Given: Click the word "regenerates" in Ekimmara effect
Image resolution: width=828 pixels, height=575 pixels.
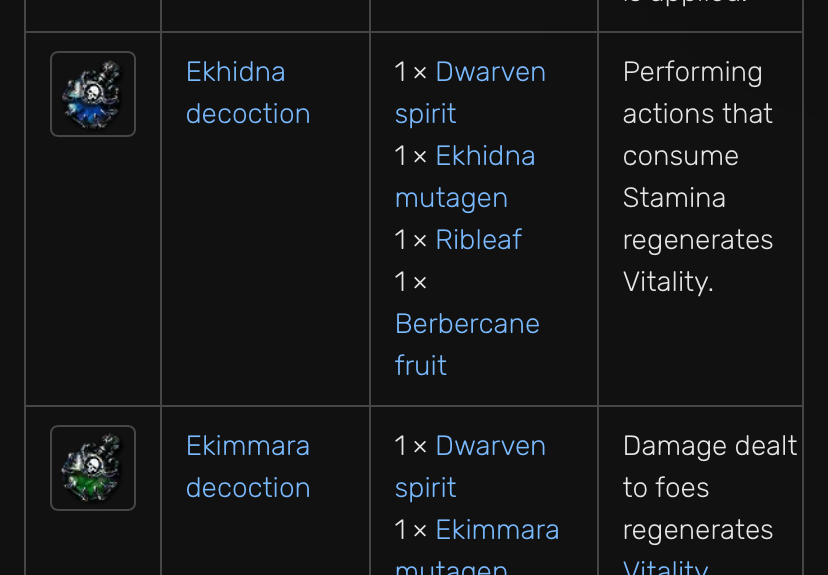Looking at the screenshot, I should pyautogui.click(x=697, y=530).
